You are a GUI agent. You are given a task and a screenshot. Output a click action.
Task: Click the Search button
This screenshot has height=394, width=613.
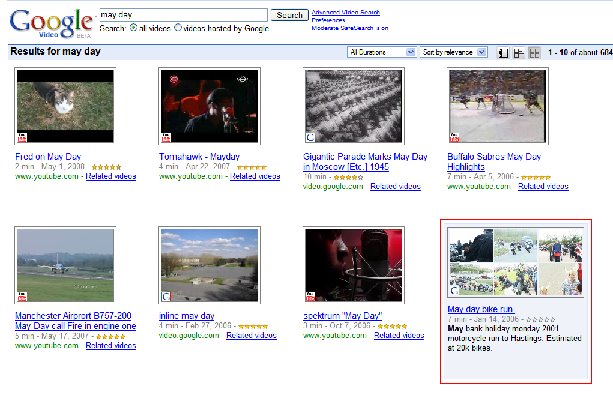290,15
